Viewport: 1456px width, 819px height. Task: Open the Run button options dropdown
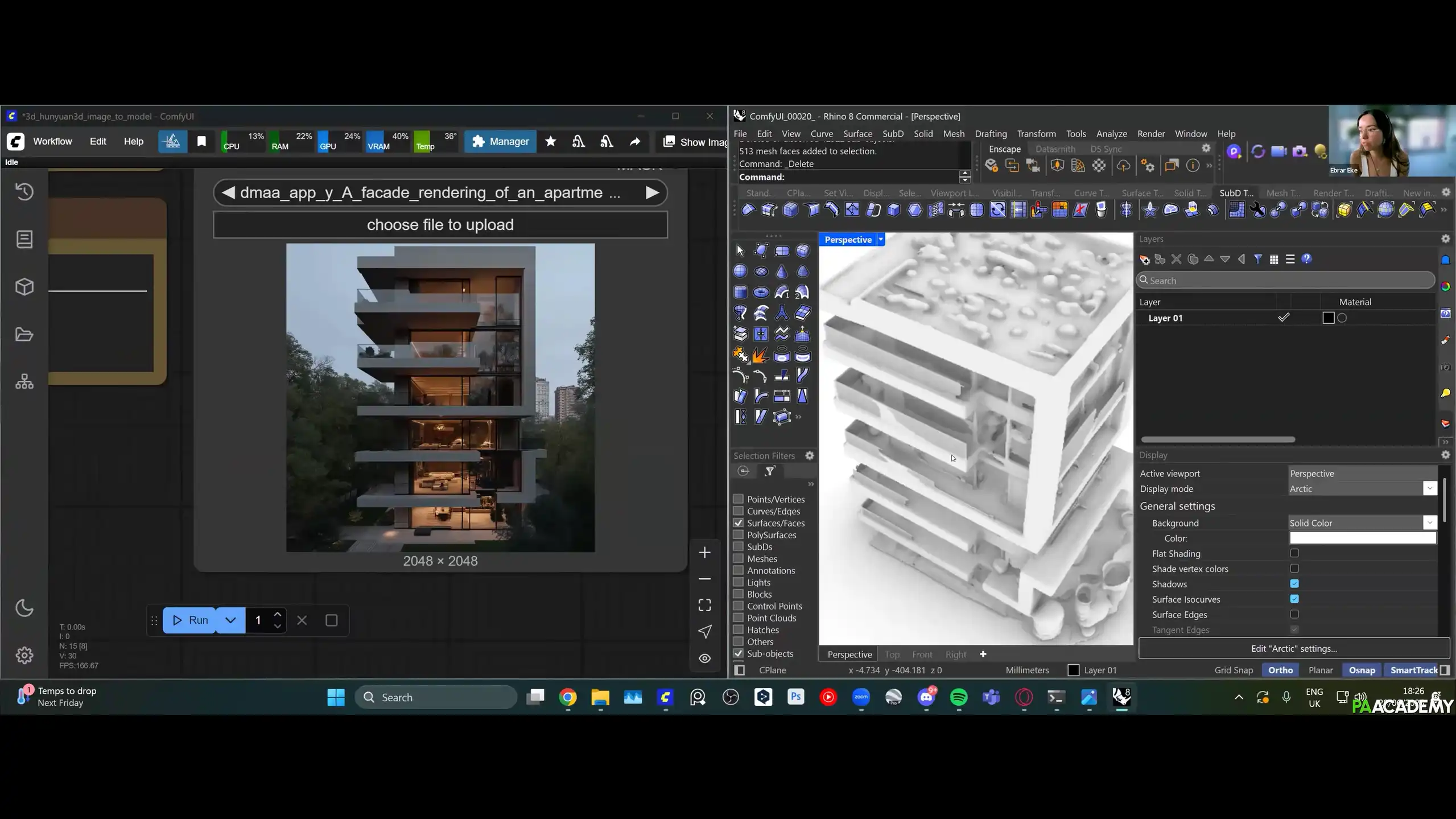coord(230,620)
